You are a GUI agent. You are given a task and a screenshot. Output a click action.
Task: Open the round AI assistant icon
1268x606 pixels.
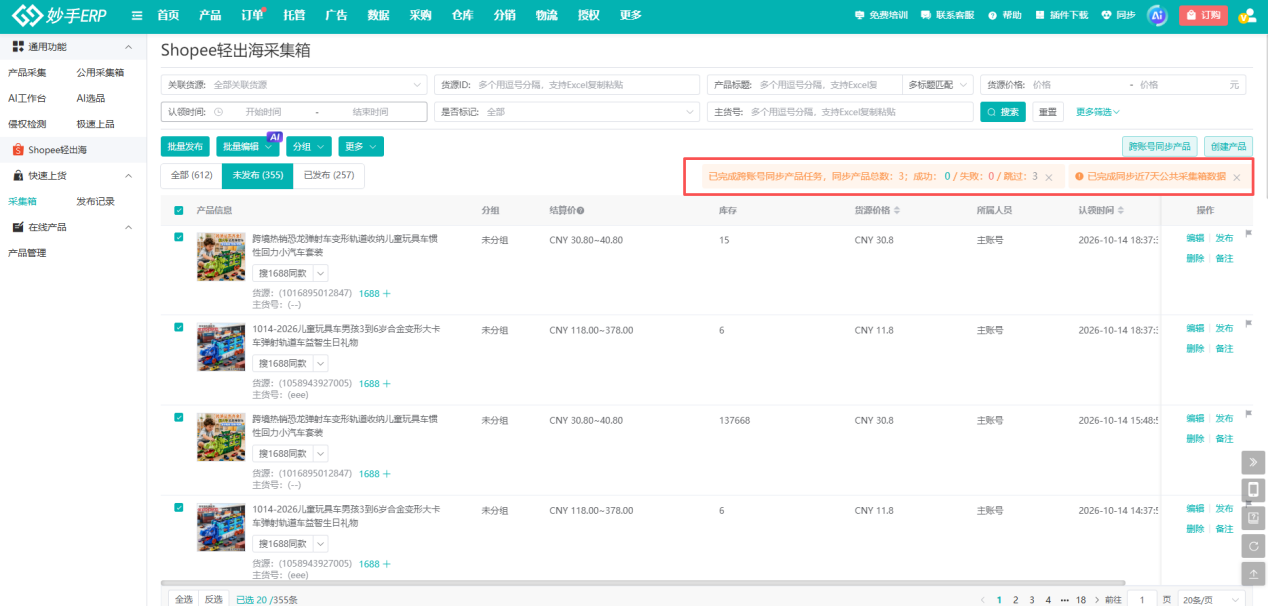tap(1157, 16)
